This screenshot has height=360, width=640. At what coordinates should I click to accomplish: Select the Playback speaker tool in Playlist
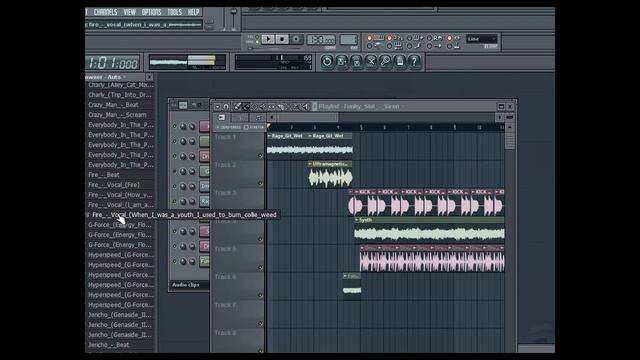(305, 107)
